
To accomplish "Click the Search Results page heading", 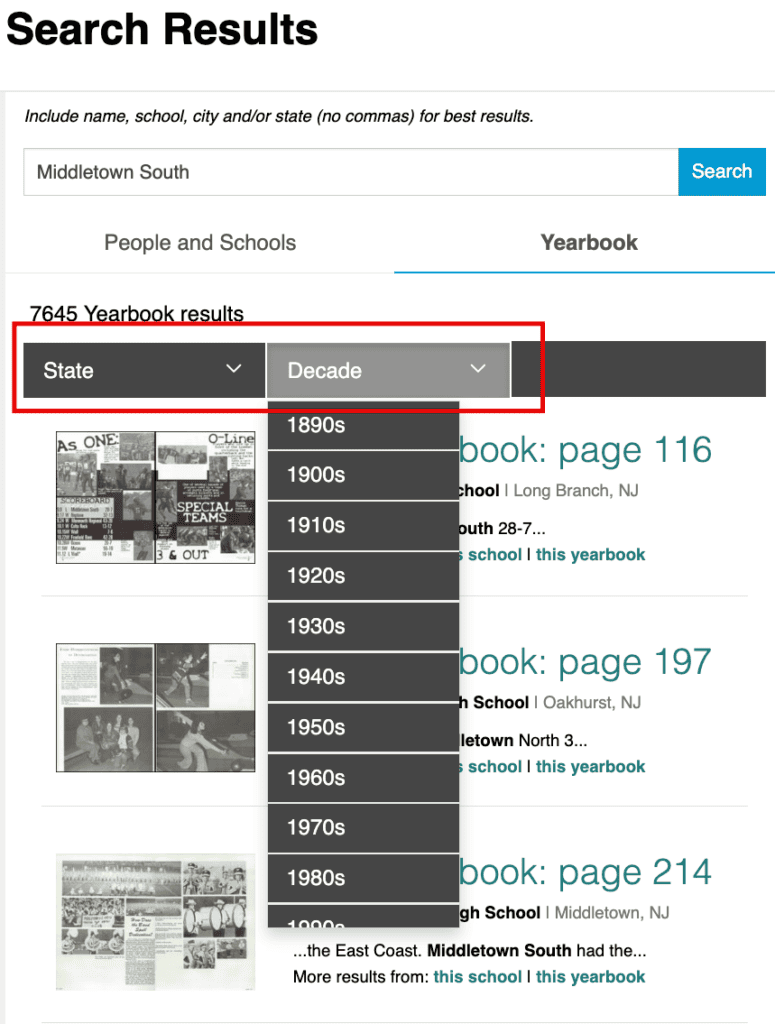I will tap(162, 29).
